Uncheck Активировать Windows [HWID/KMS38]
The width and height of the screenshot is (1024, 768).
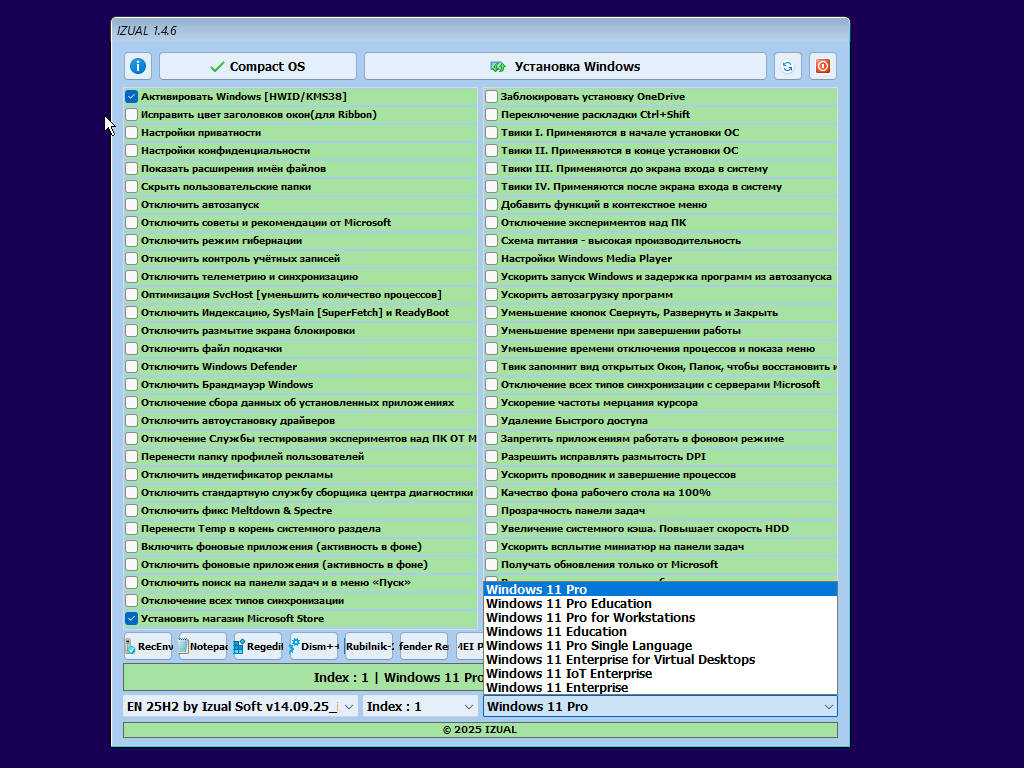(131, 97)
